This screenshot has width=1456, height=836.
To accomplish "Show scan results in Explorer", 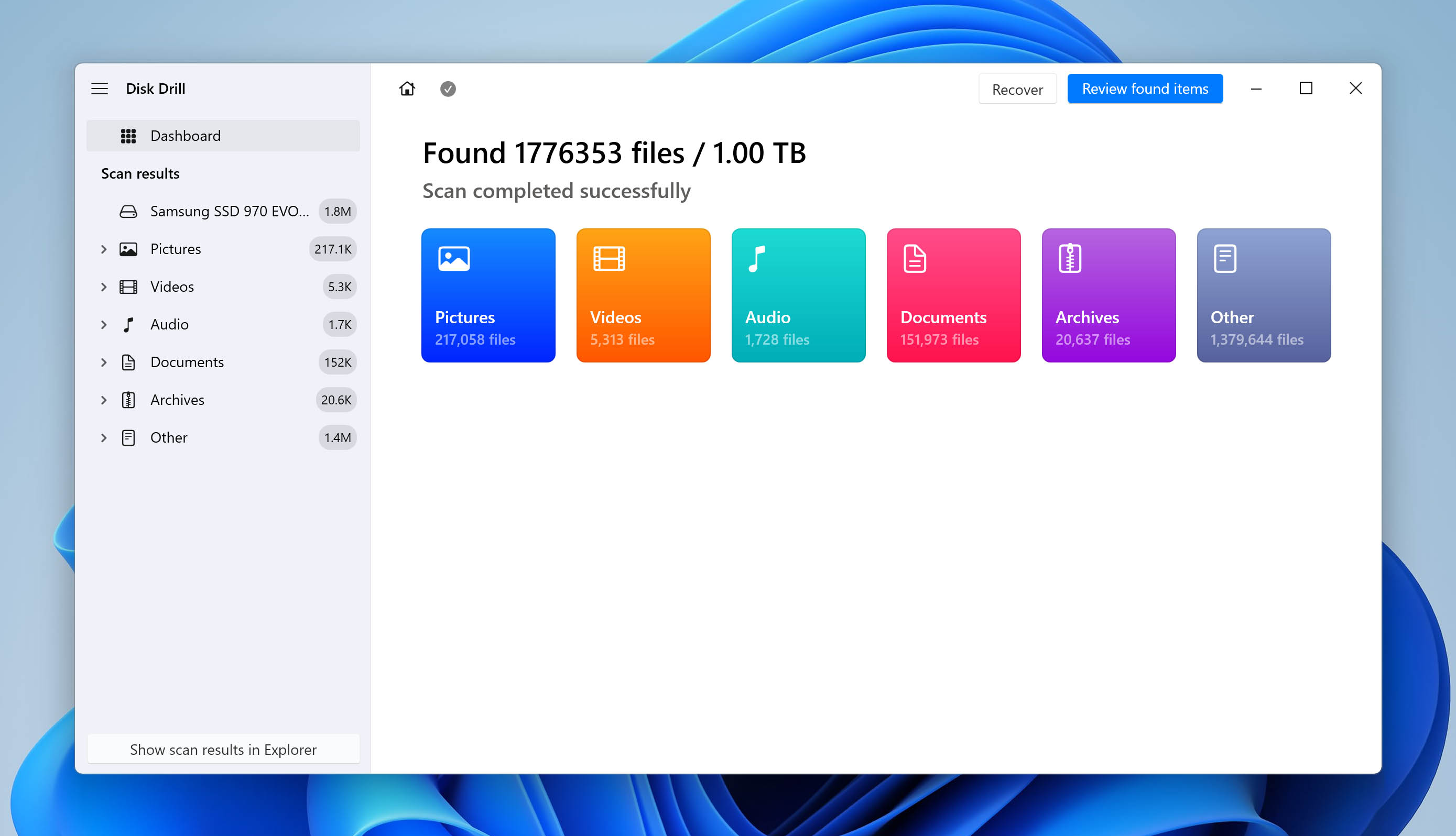I will click(223, 748).
